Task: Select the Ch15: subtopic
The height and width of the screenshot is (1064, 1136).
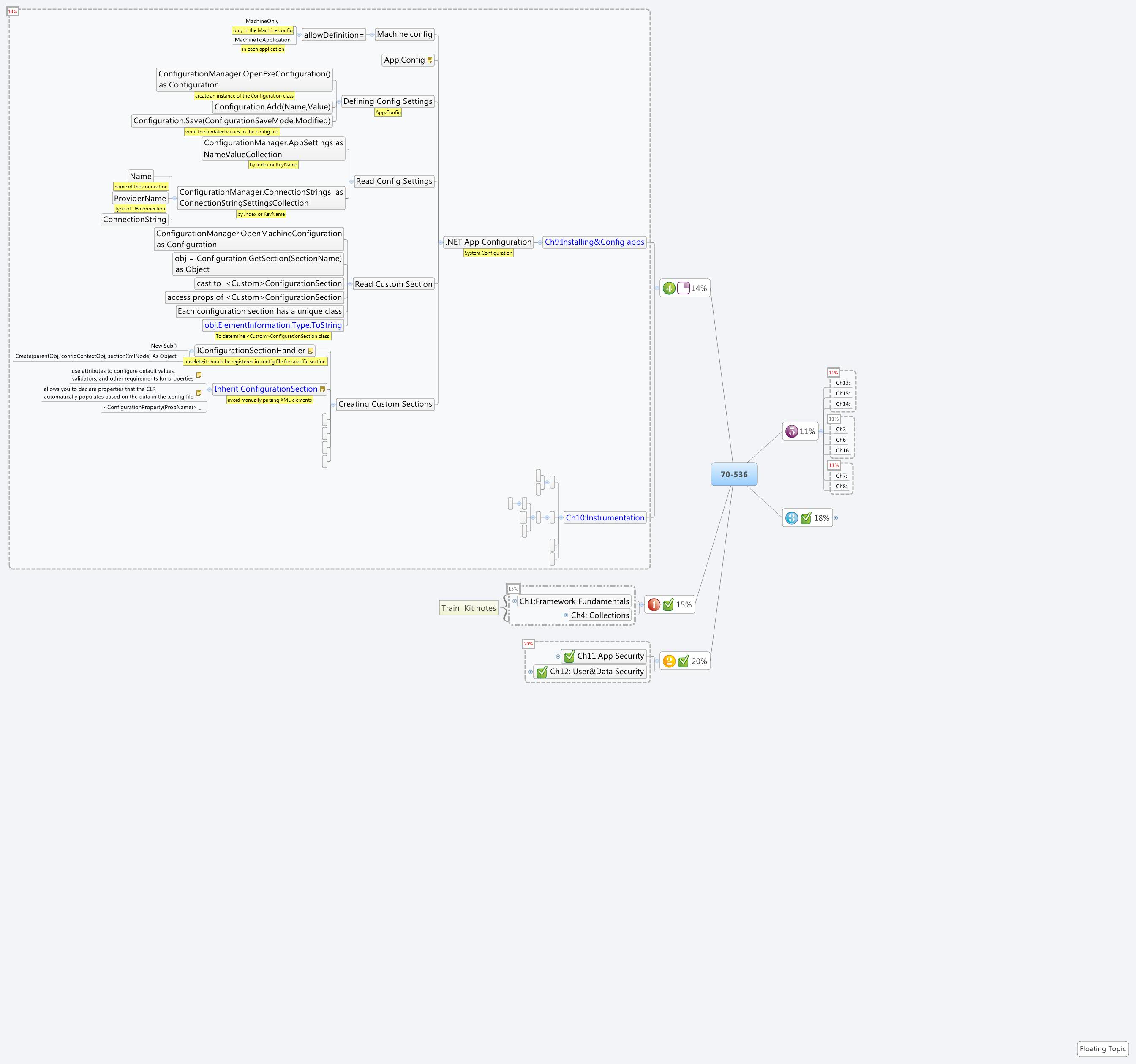Action: [x=843, y=394]
